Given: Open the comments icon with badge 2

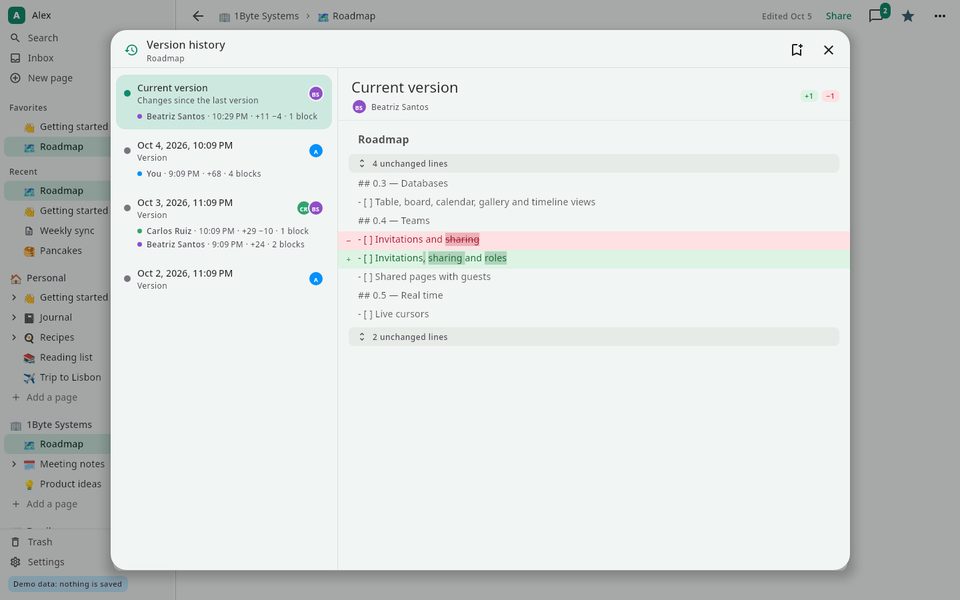Looking at the screenshot, I should (x=877, y=15).
